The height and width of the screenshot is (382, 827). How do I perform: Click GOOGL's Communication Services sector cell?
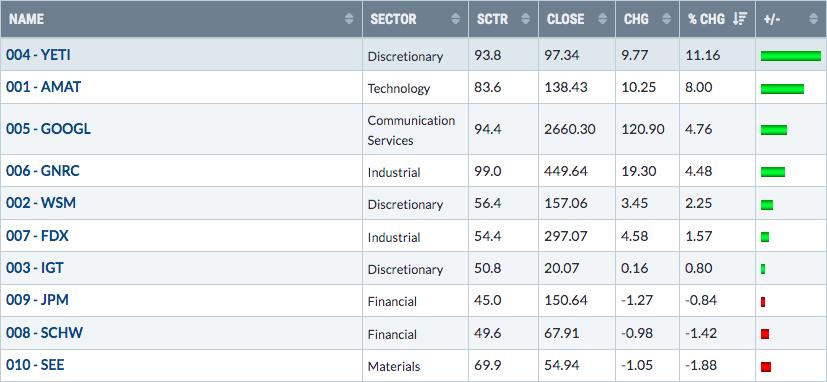click(411, 130)
